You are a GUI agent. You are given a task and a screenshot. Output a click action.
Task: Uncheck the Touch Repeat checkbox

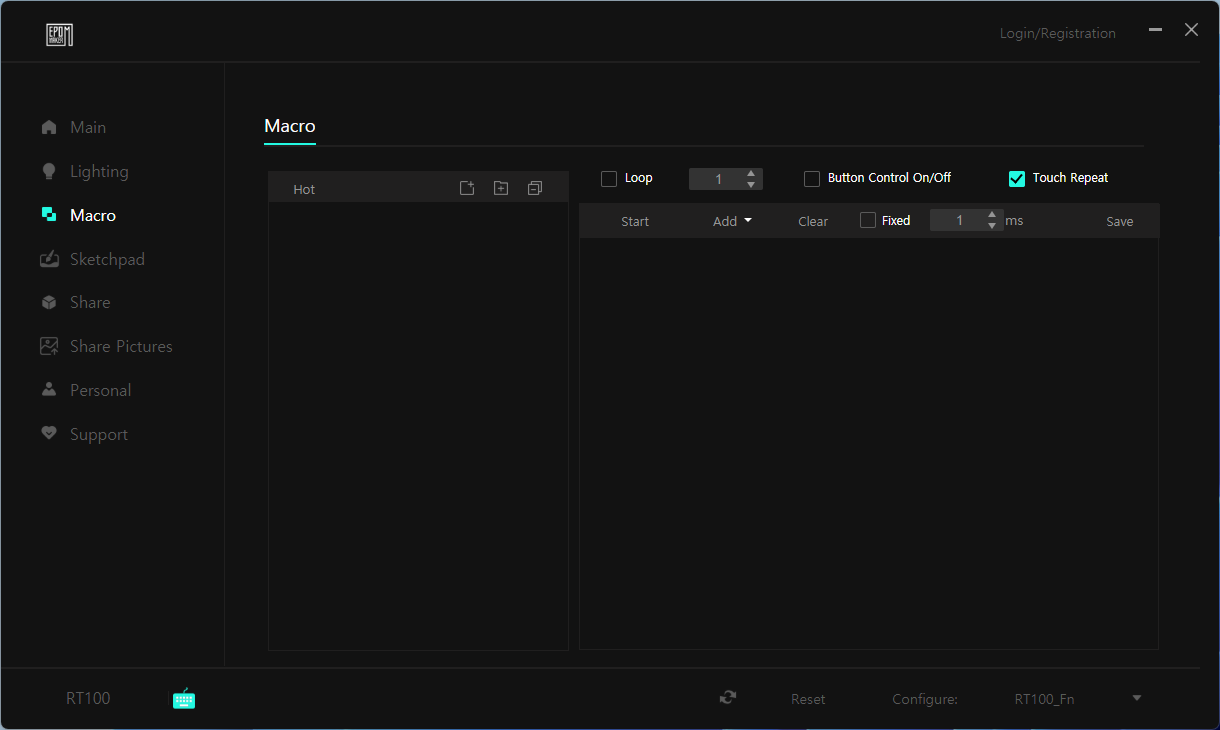click(1017, 179)
